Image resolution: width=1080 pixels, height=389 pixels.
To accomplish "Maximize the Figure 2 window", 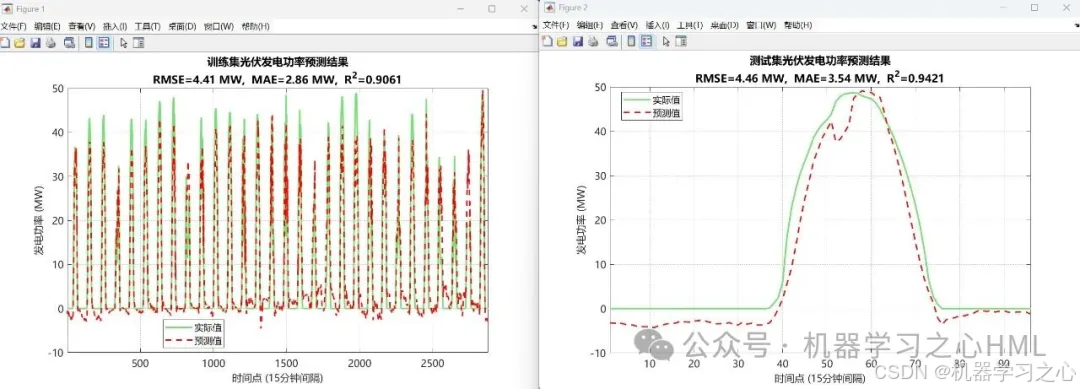I will tap(1035, 8).
